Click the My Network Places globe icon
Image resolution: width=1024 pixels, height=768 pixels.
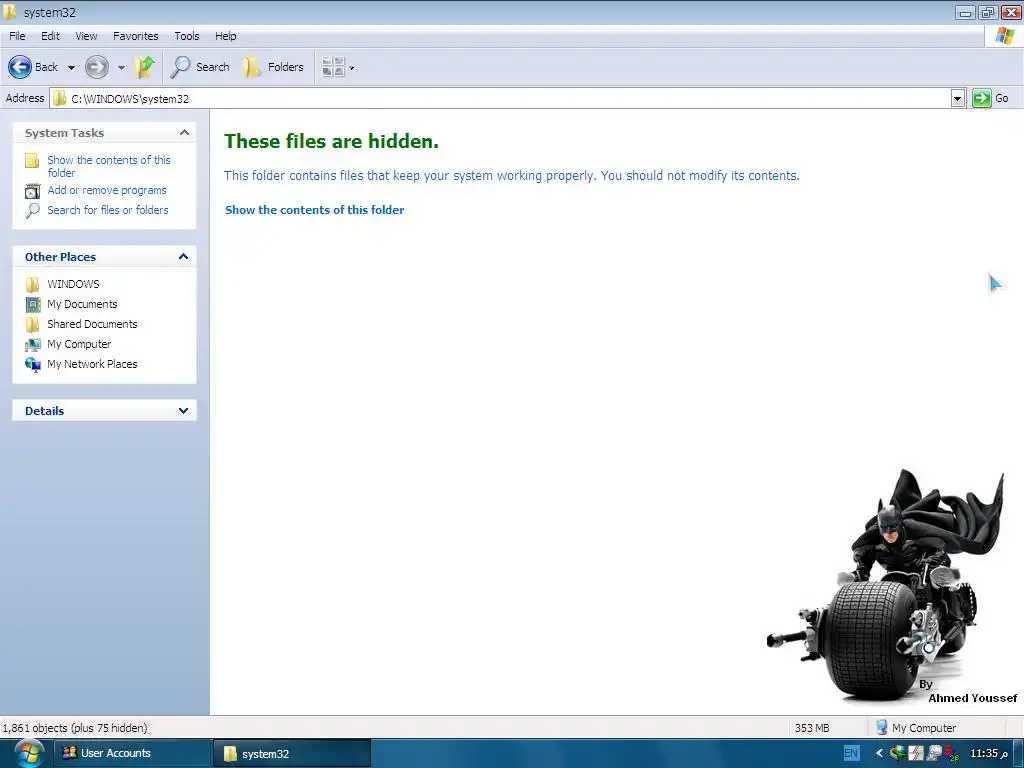33,364
